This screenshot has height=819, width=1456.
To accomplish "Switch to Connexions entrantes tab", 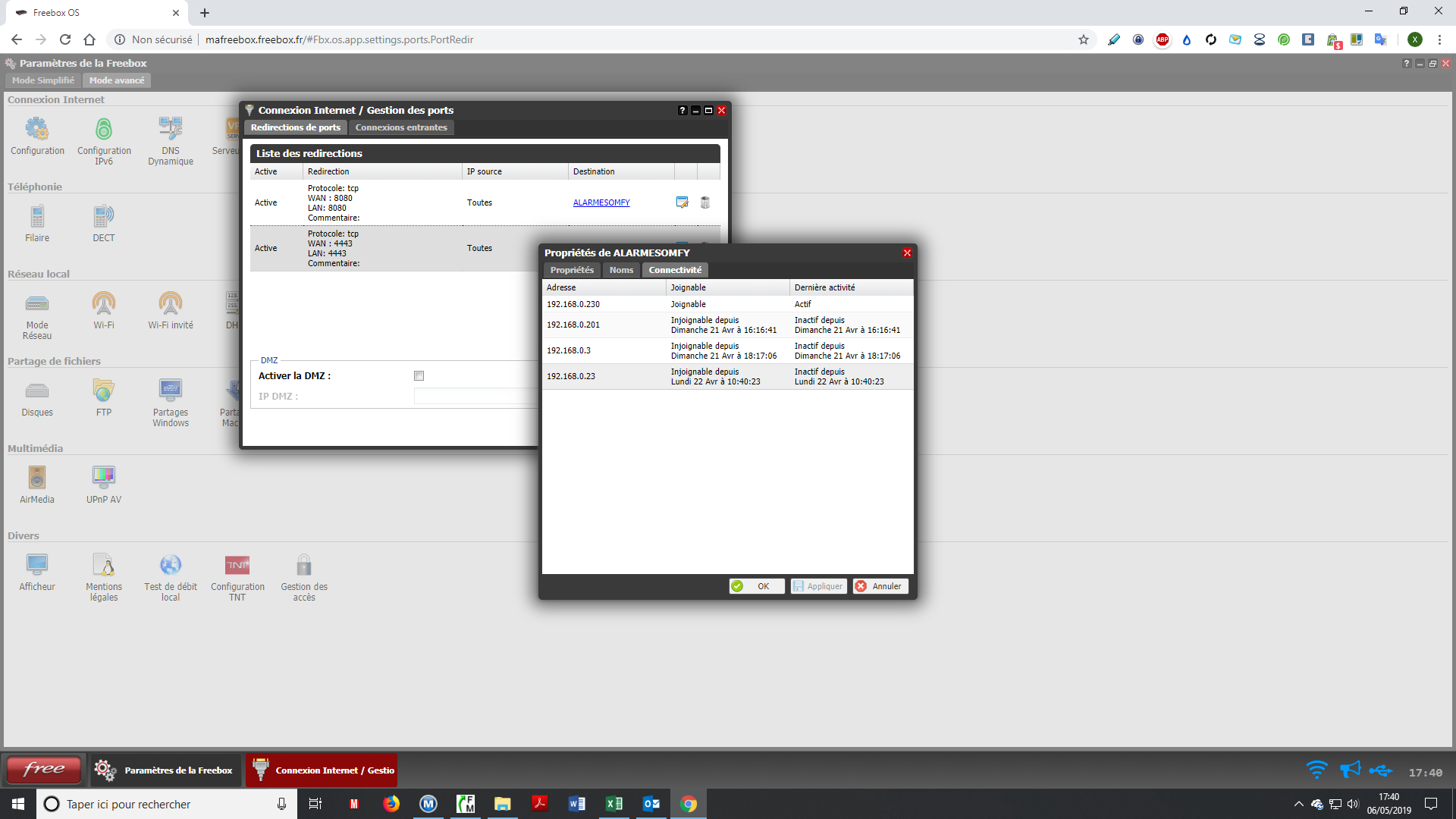I will tap(401, 127).
